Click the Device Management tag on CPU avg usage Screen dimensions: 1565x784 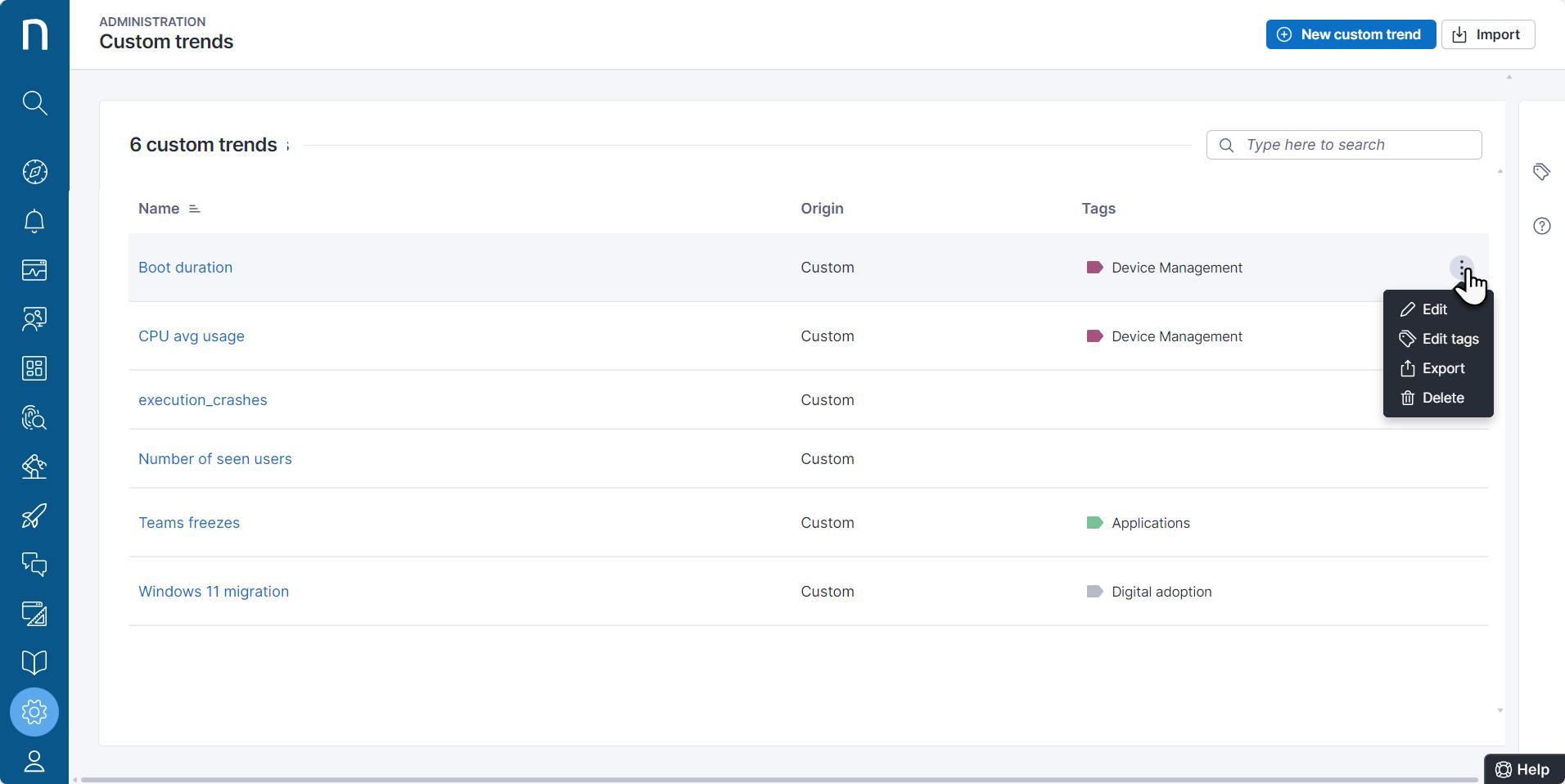click(x=1164, y=336)
